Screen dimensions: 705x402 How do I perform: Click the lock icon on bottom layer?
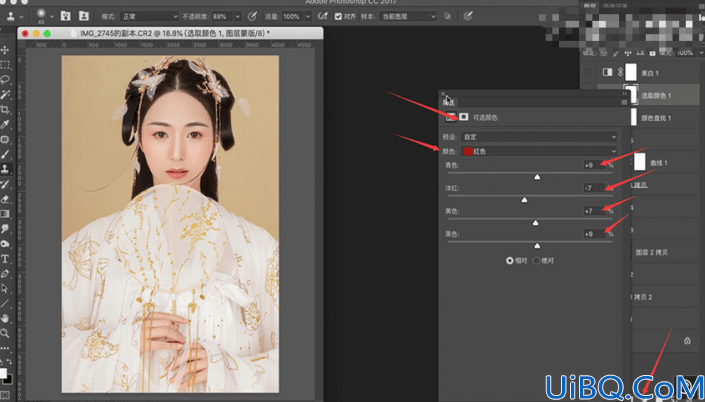[687, 340]
